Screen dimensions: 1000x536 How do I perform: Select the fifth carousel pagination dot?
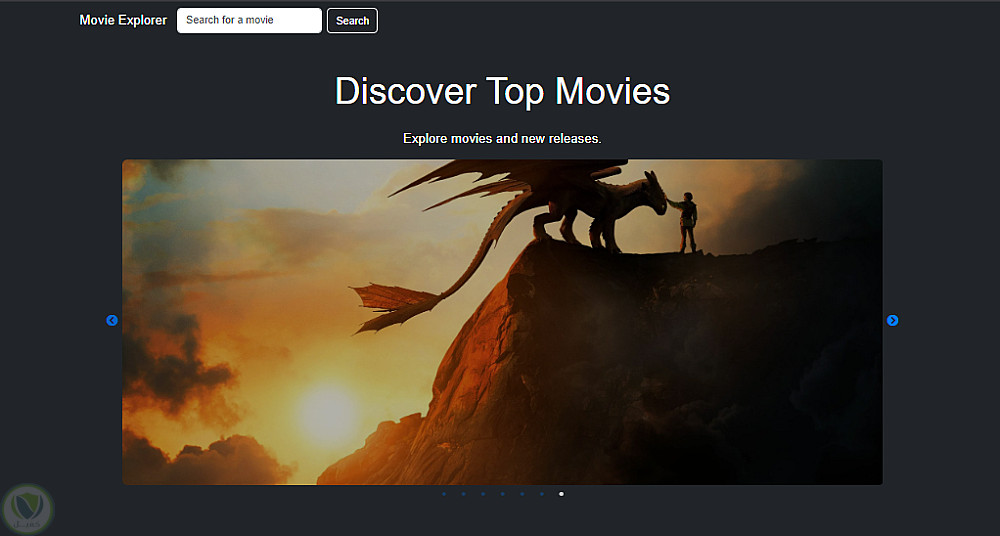pos(522,494)
